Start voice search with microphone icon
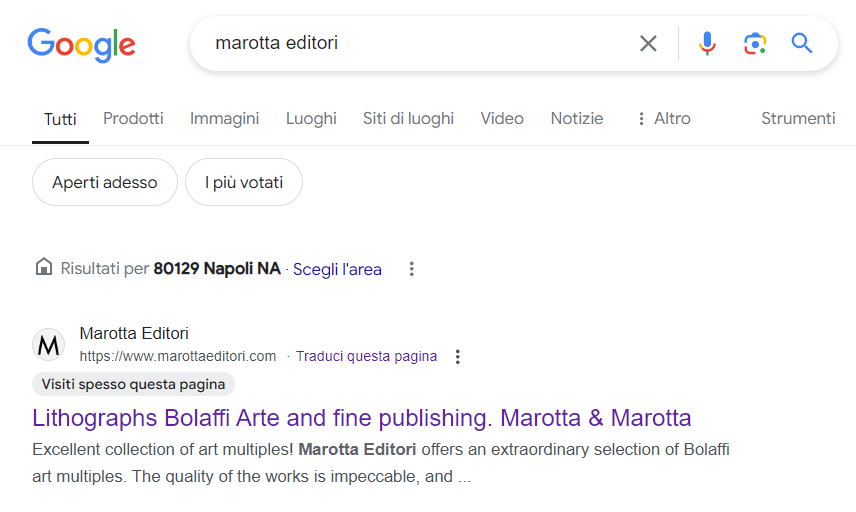 click(x=707, y=43)
